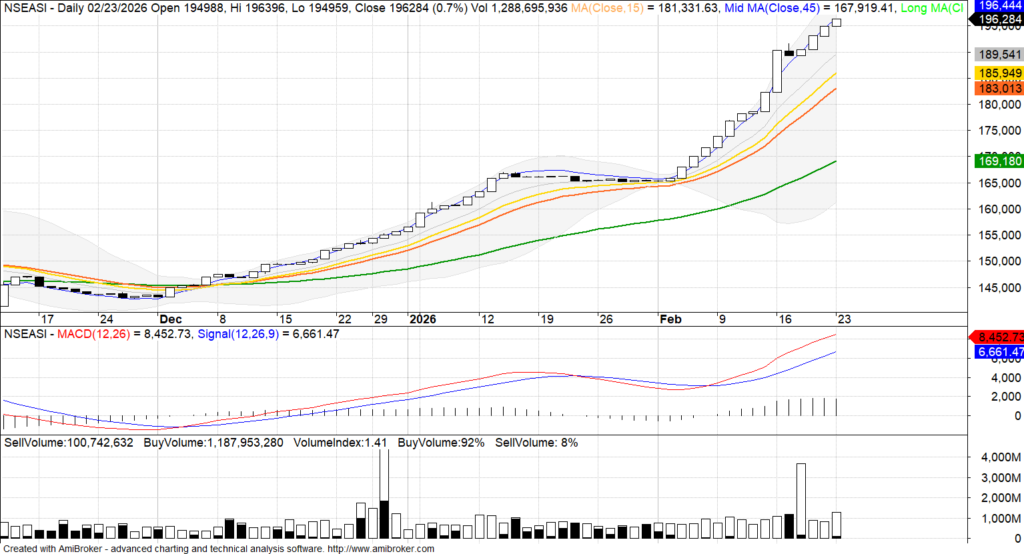Select the green 169,180 long MA tag
This screenshot has height=554, width=1024.
(x=995, y=160)
